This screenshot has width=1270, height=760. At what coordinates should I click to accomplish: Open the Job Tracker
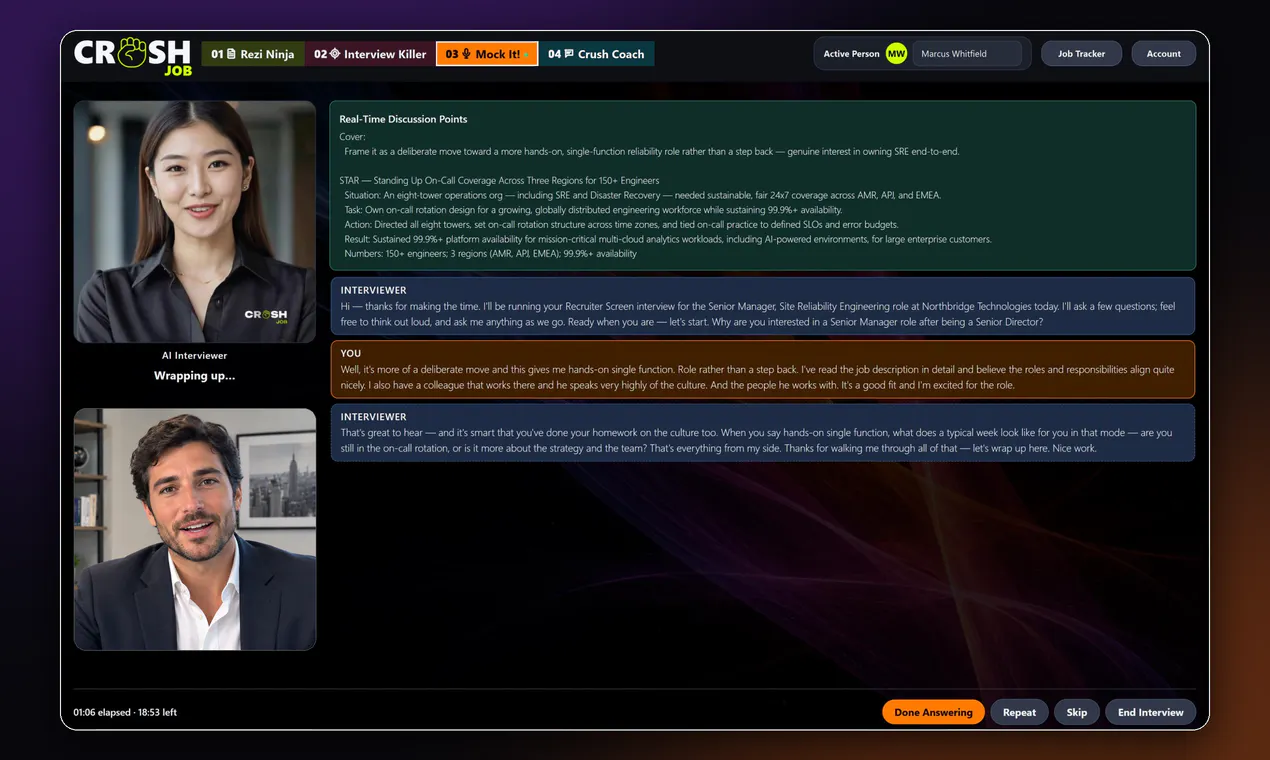point(1081,54)
